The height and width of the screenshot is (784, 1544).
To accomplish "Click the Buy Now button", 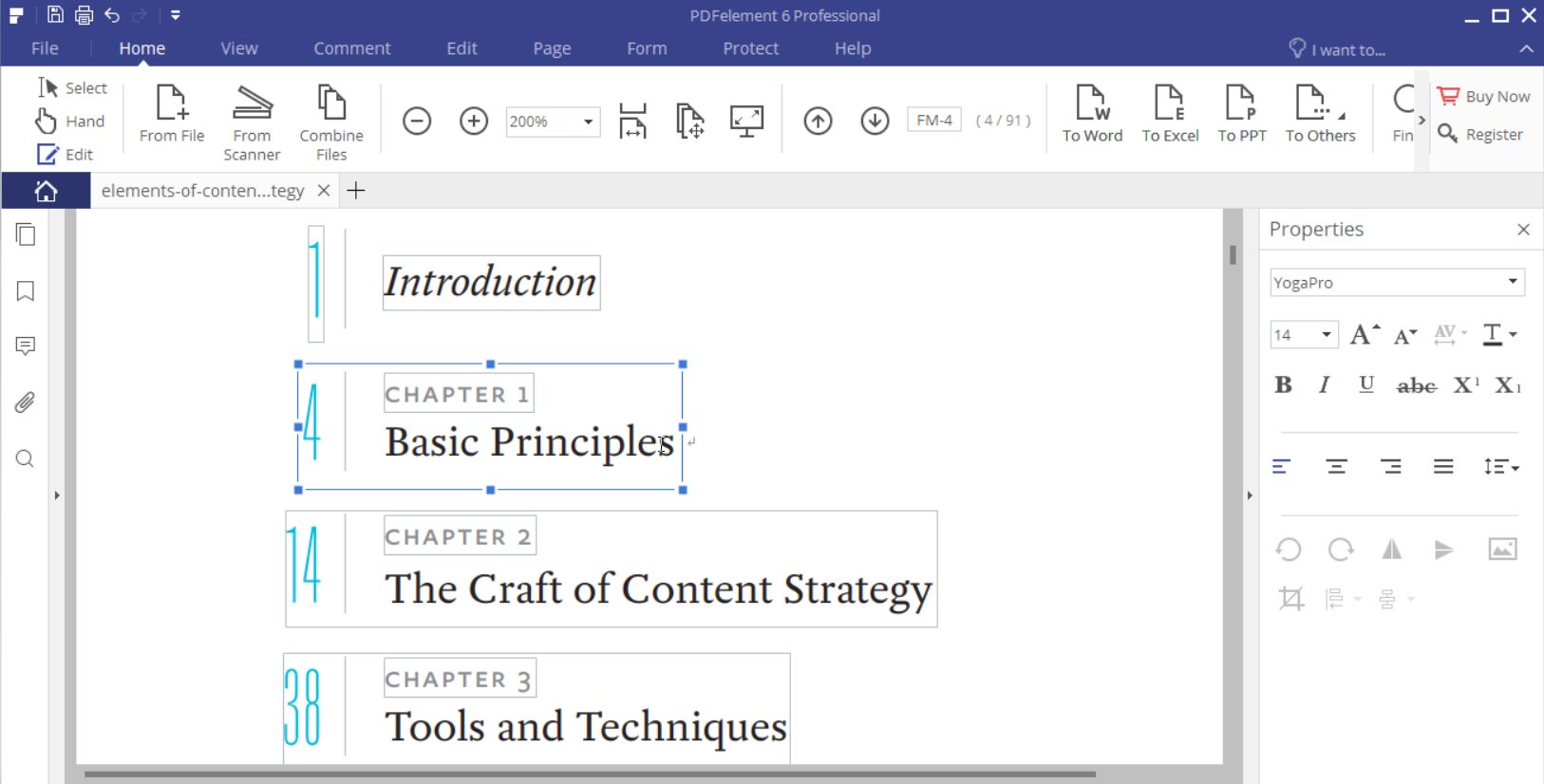I will pos(1483,97).
